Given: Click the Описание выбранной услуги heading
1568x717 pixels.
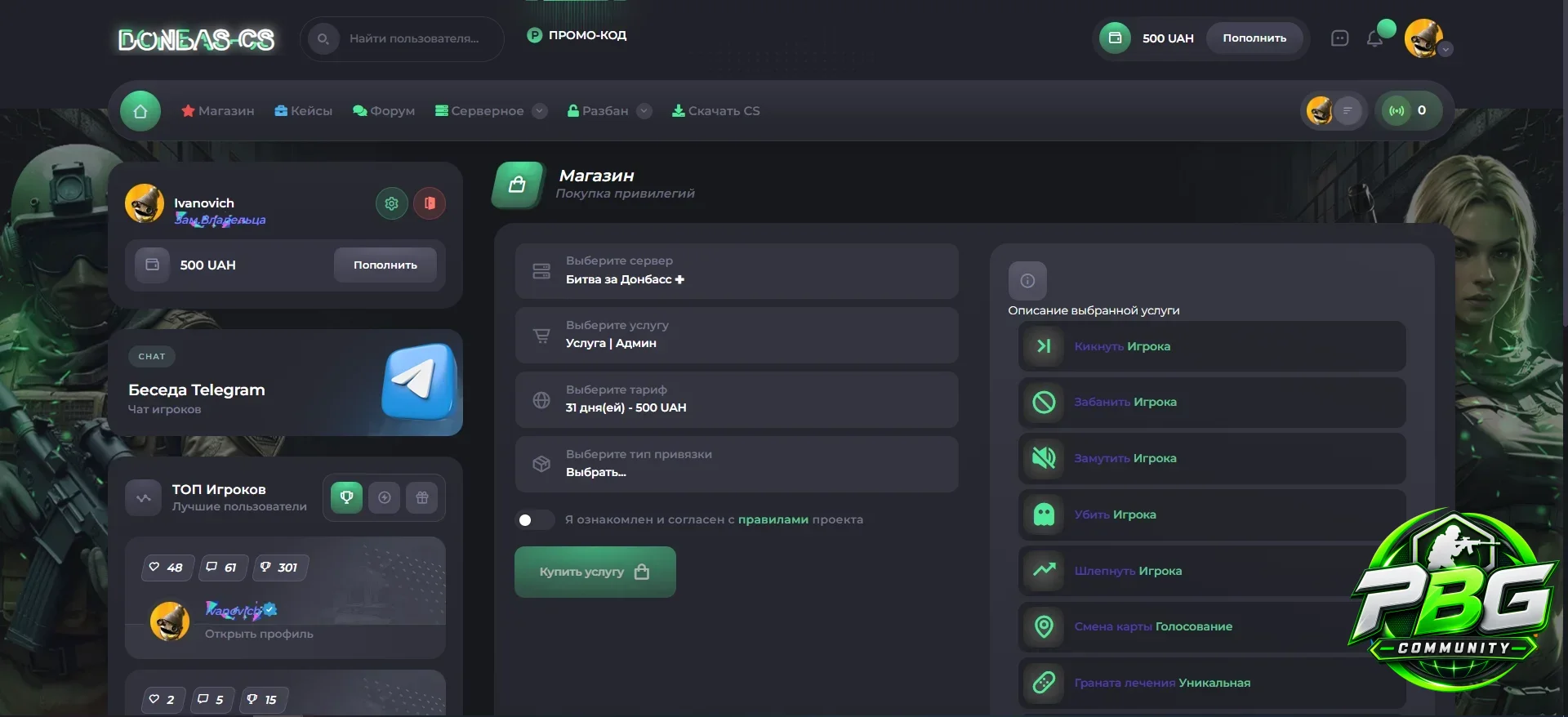Looking at the screenshot, I should [x=1094, y=310].
